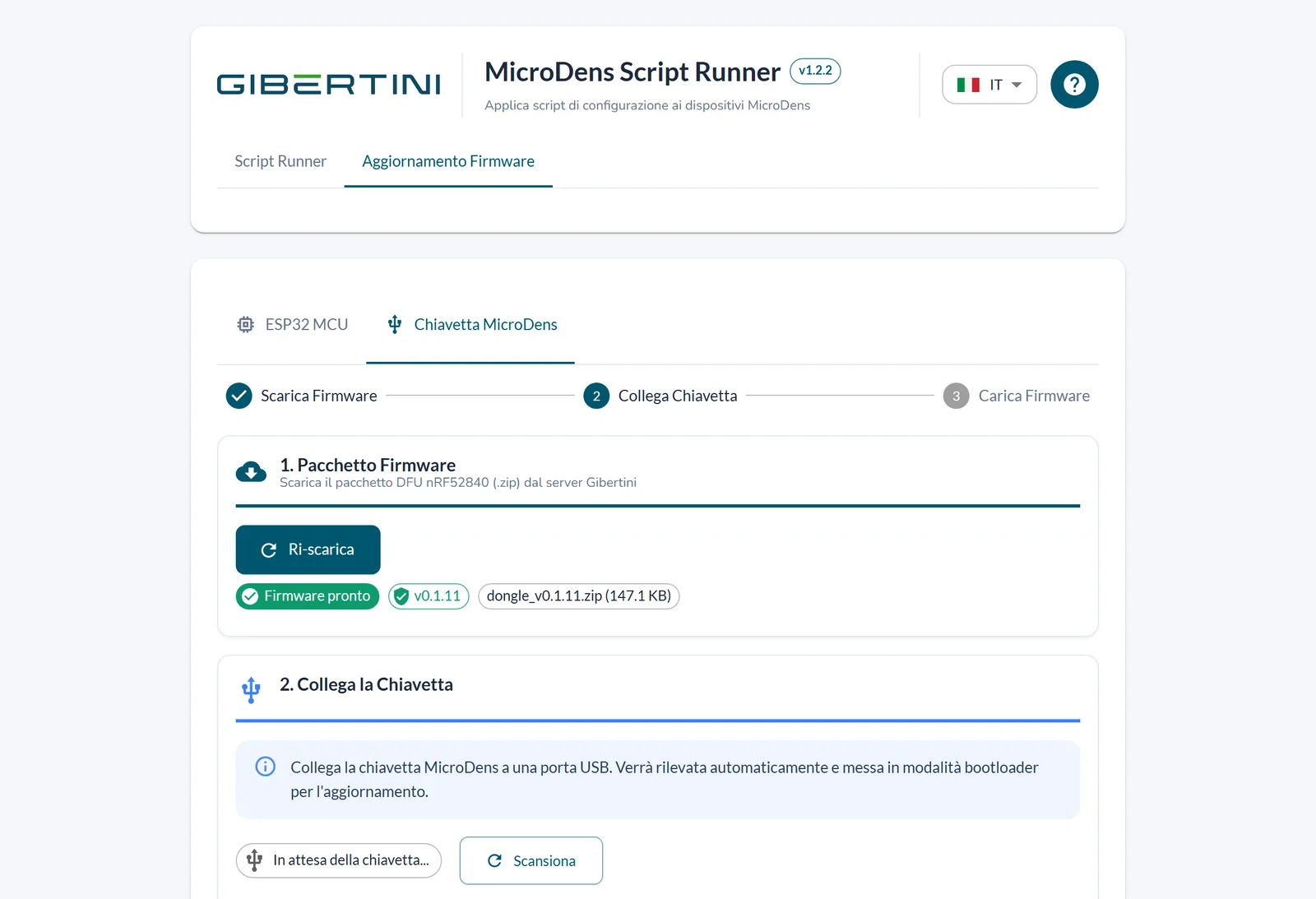Click the 2. Collega la Chiavetta heading
This screenshot has height=899, width=1316.
point(366,684)
